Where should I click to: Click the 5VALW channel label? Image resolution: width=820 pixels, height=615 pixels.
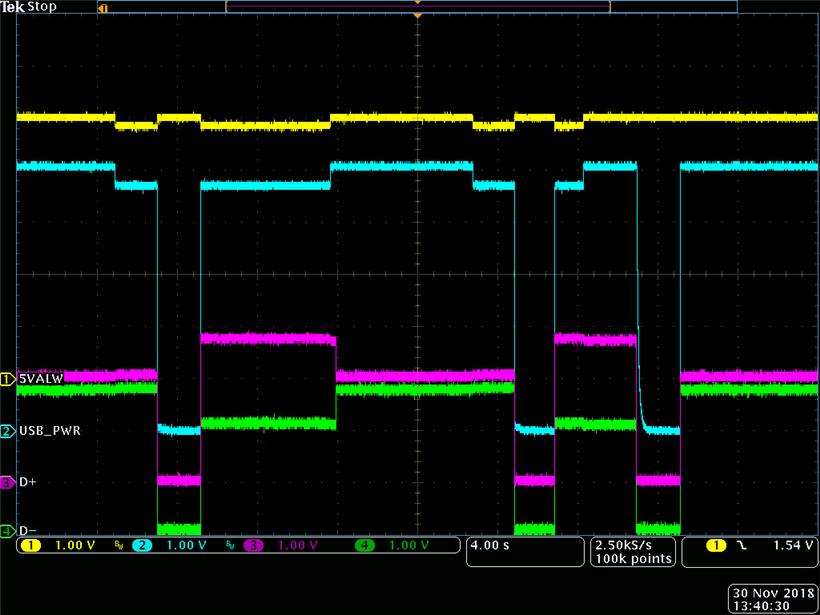coord(41,379)
